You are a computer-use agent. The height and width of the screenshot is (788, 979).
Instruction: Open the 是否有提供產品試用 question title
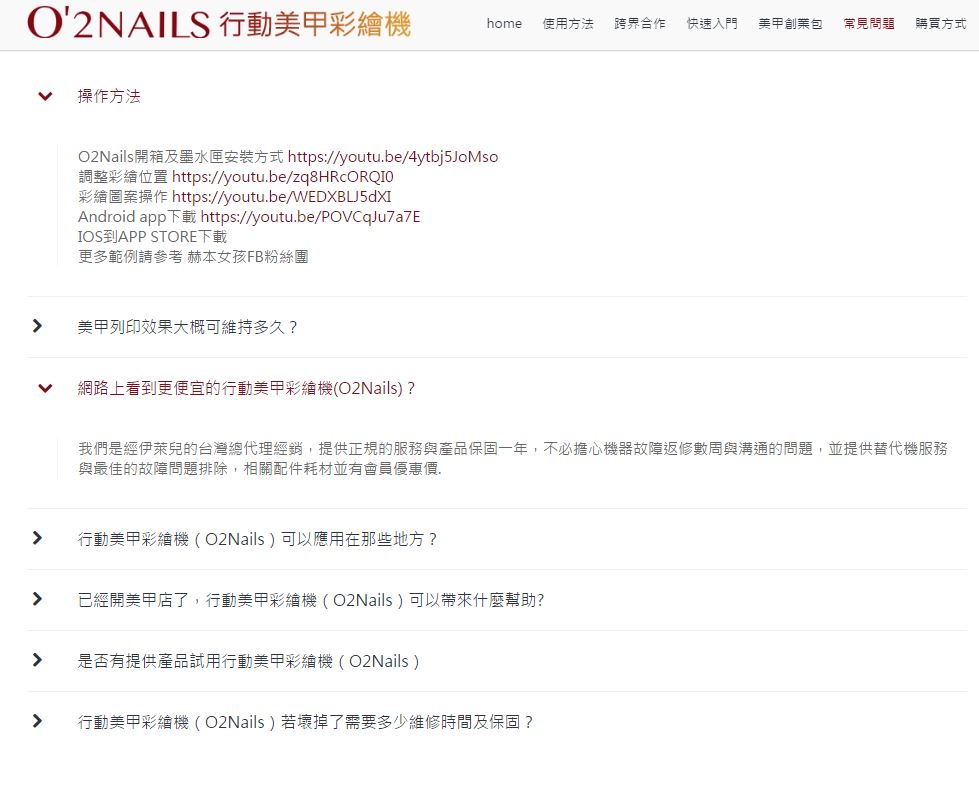[x=248, y=661]
